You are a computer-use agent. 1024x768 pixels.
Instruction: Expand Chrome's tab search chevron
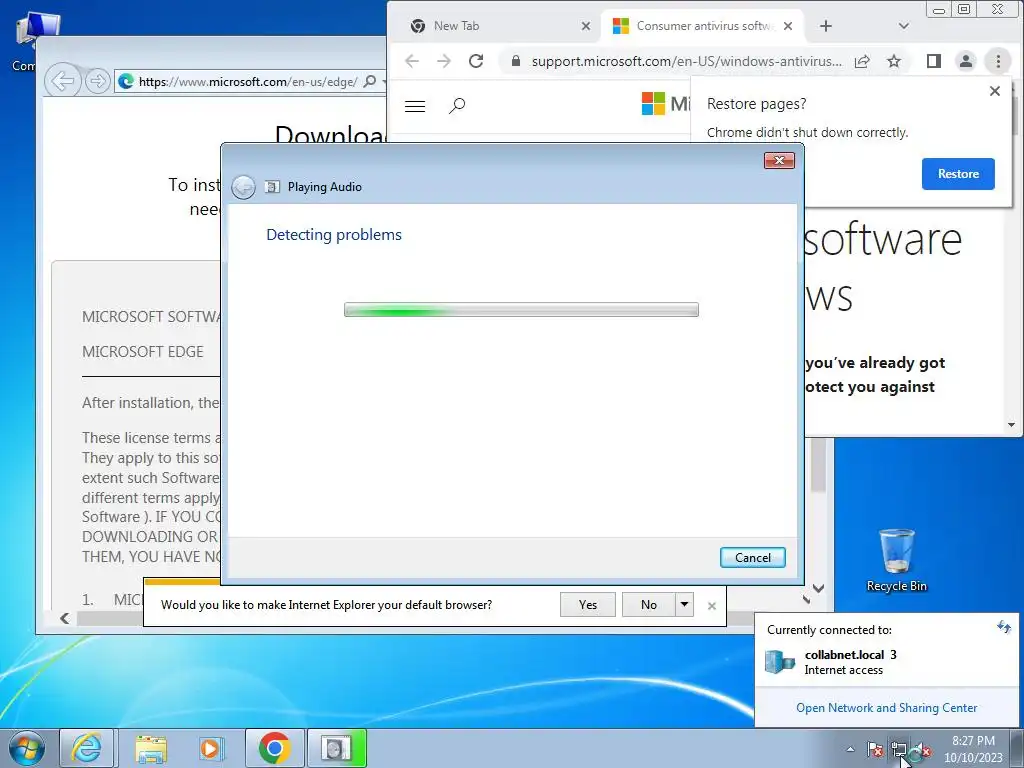click(904, 26)
